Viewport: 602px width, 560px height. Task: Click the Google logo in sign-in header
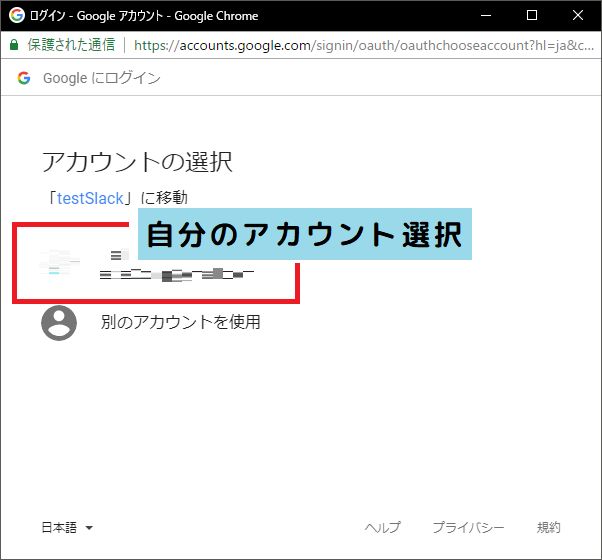(x=24, y=78)
